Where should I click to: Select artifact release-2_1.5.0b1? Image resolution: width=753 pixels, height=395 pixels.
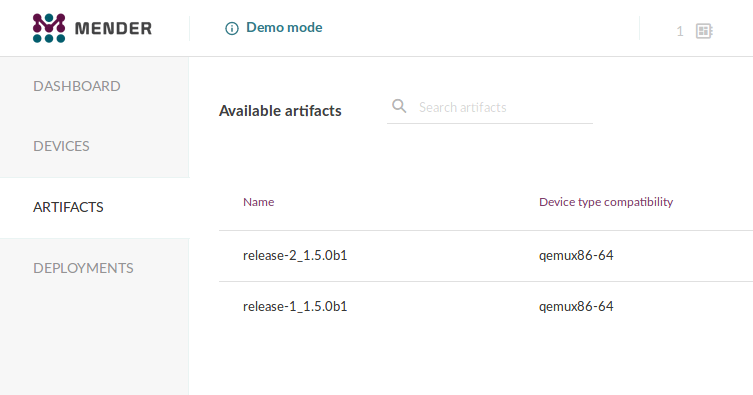(x=295, y=255)
